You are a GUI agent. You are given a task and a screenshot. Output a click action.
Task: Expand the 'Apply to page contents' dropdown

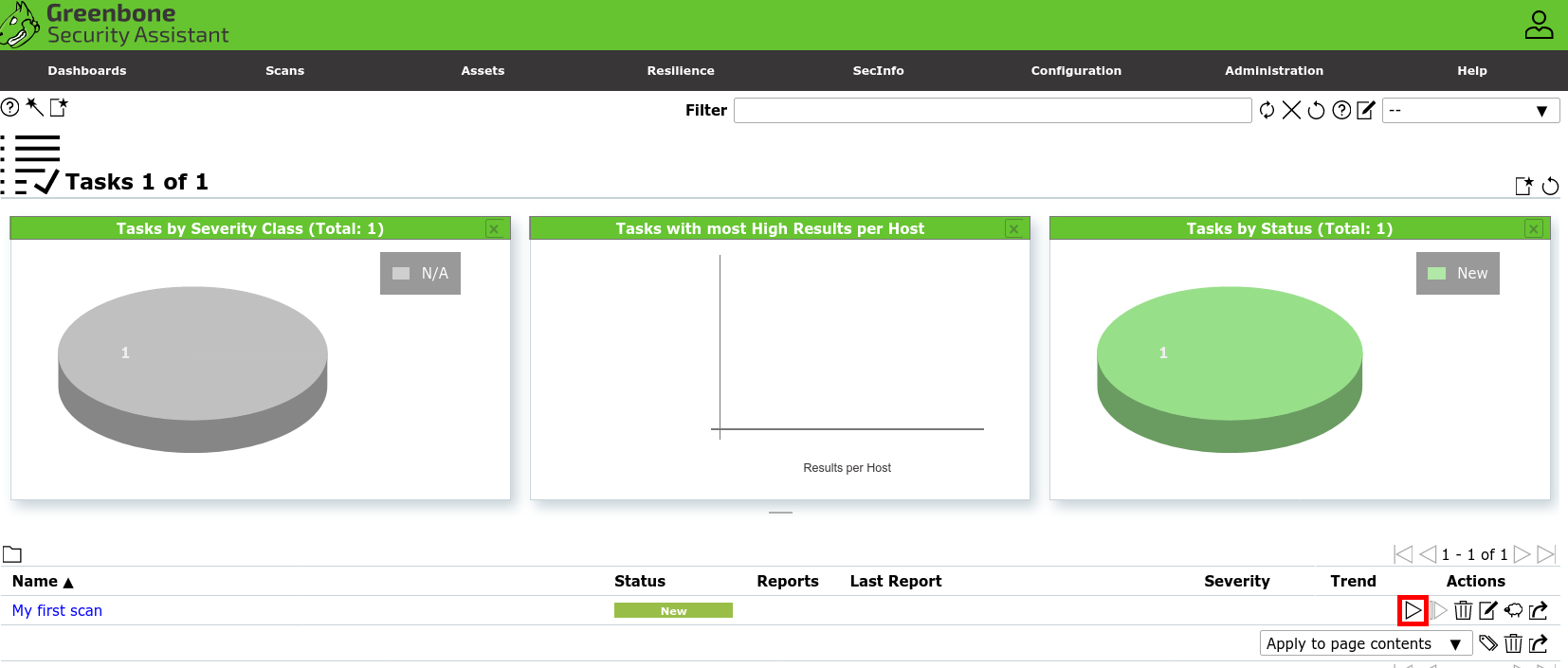coord(1365,643)
